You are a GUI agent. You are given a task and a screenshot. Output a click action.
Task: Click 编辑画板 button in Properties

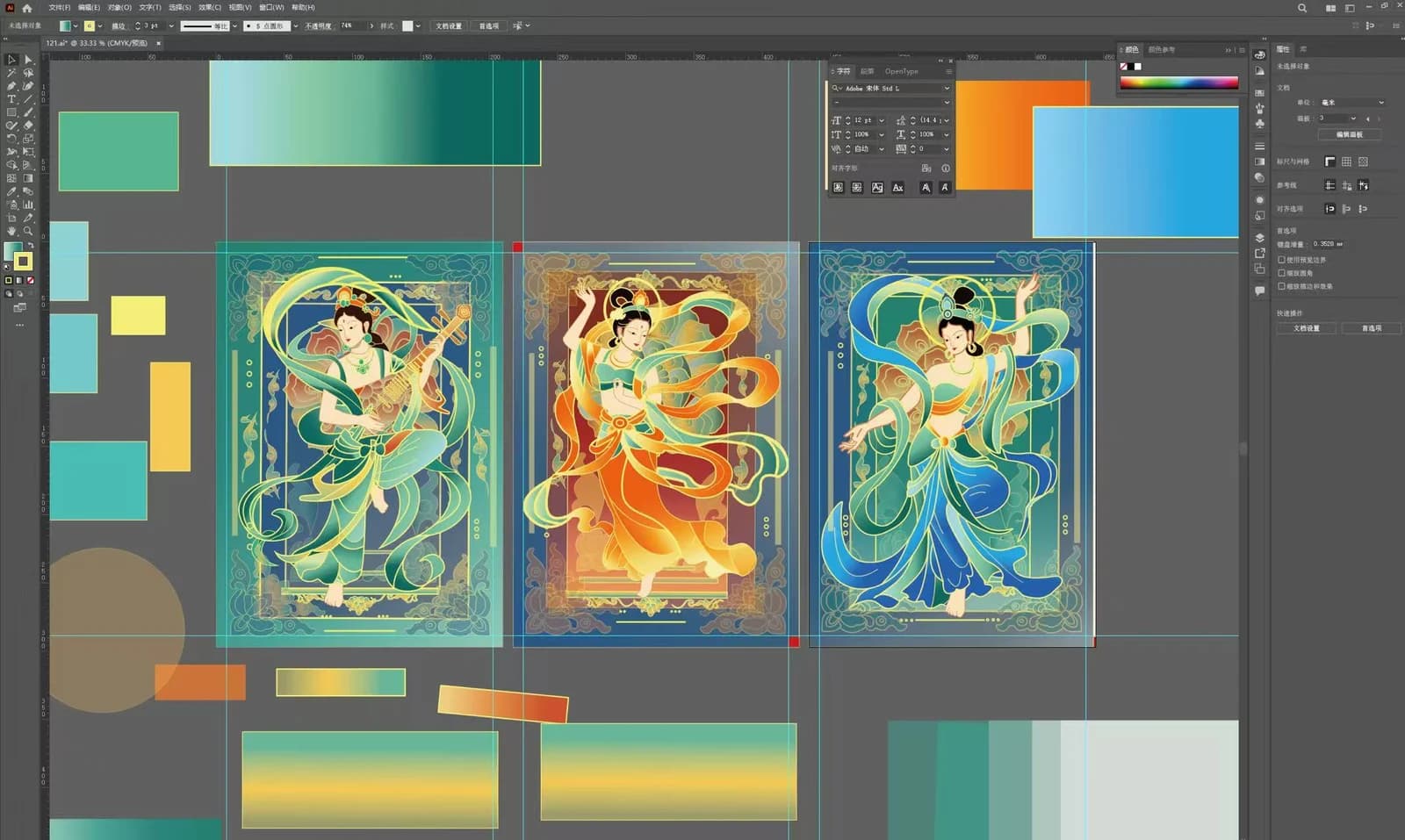tap(1350, 134)
